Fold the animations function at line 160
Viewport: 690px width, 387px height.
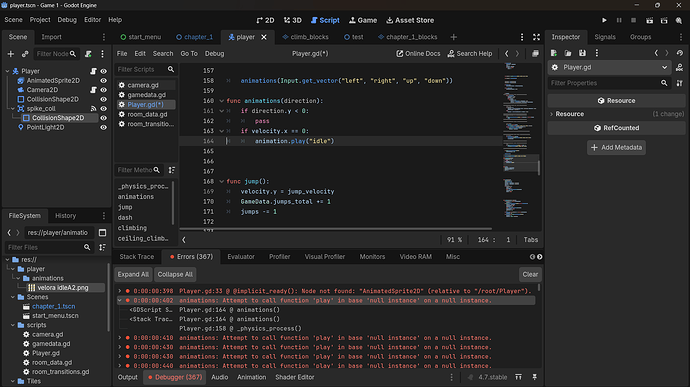point(221,101)
